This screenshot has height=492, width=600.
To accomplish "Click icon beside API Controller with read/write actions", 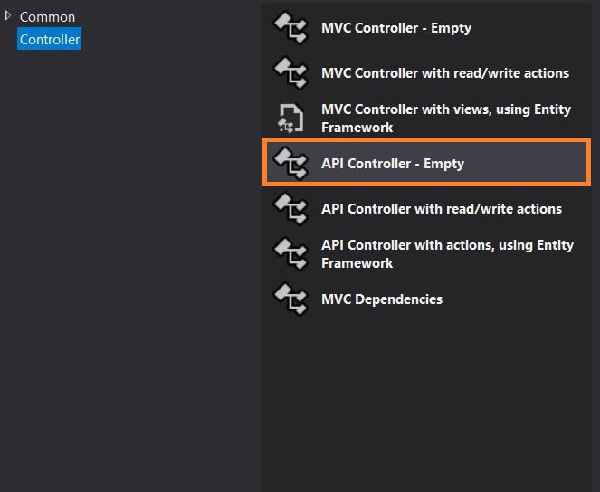I will (x=290, y=208).
